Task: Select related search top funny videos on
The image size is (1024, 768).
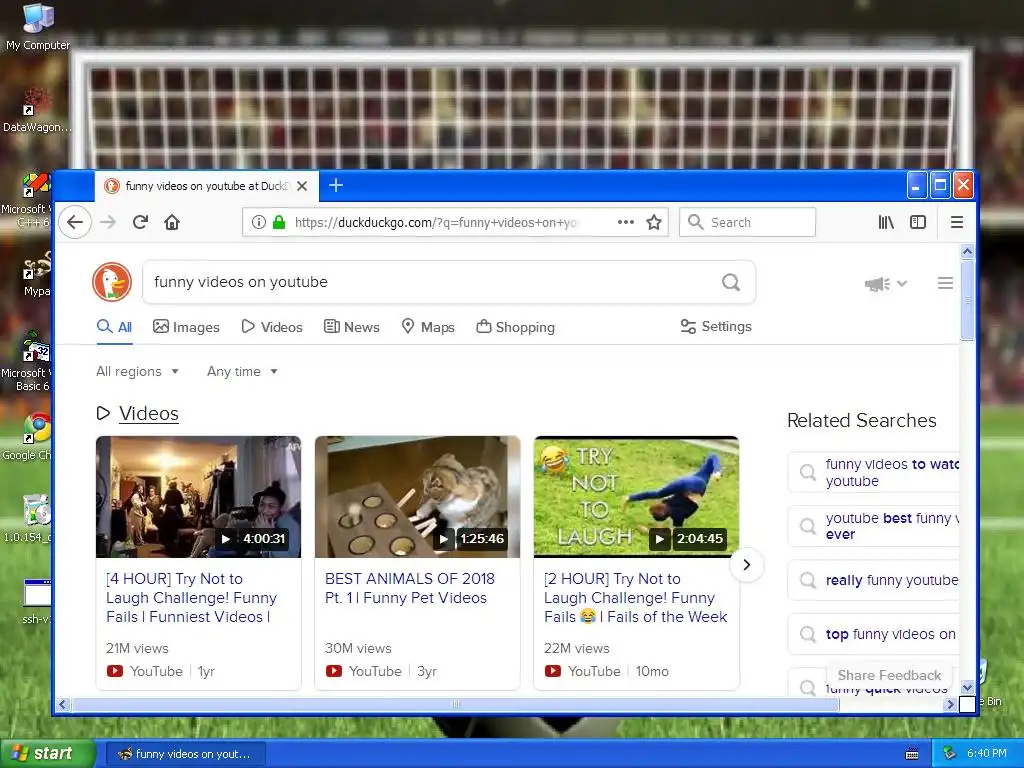Action: coord(874,634)
